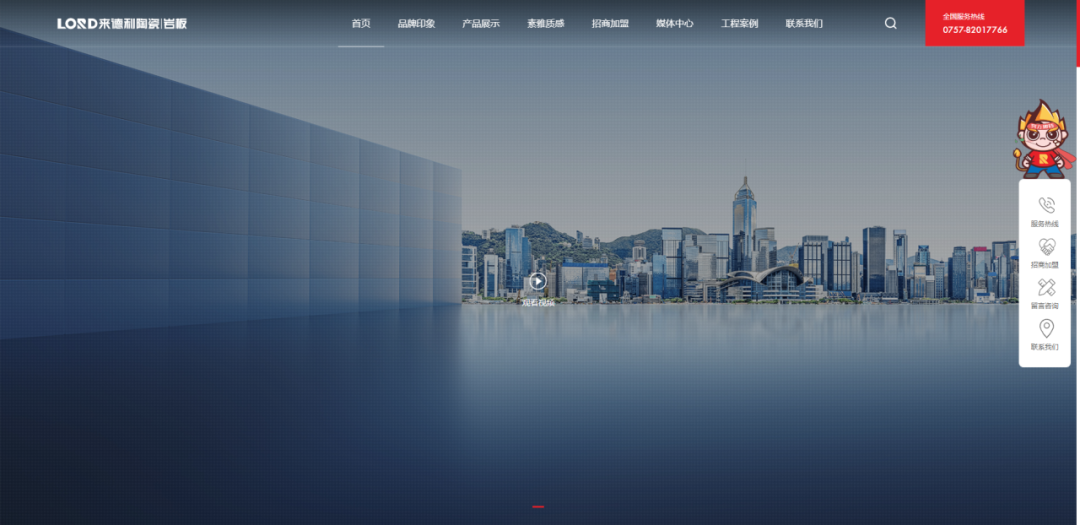The image size is (1080, 525).
Task: Click the red carousel indicator at bottom
Action: tap(538, 507)
